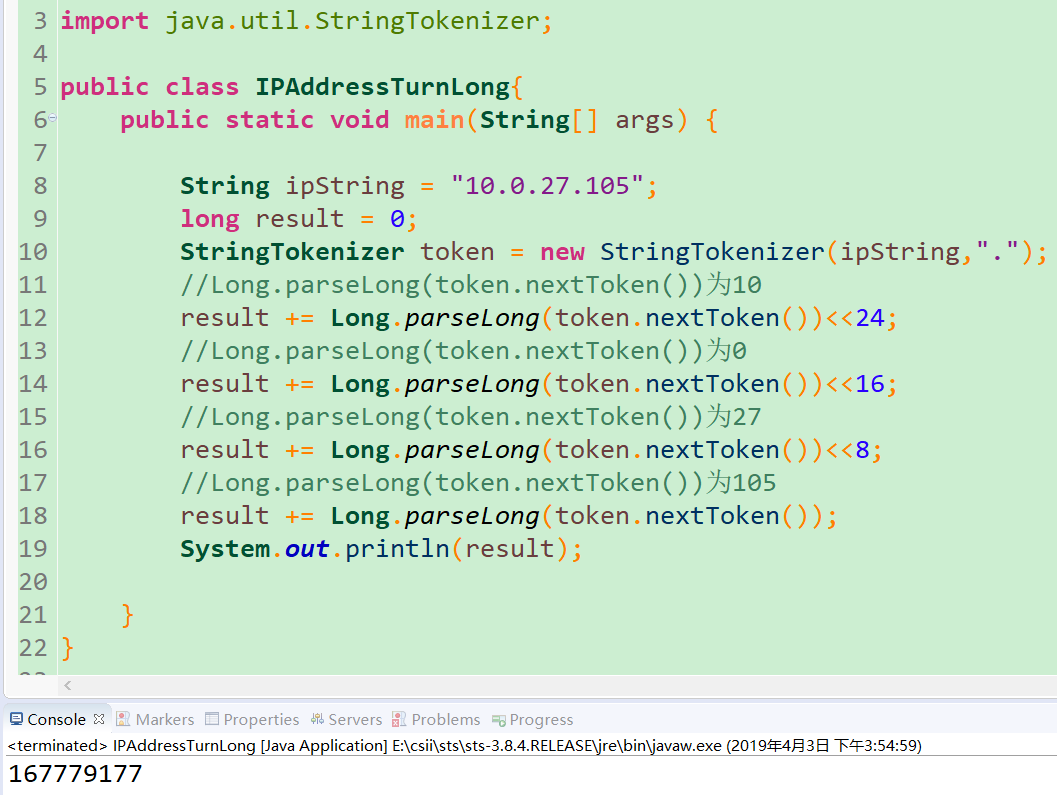Click the shift value 8 on line 16
Viewport: 1057px width, 795px height.
click(x=862, y=450)
